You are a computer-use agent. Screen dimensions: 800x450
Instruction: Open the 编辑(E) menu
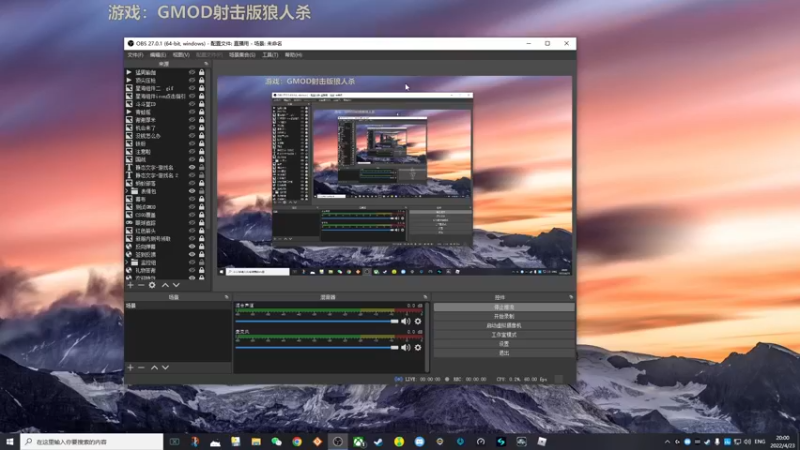[158, 55]
